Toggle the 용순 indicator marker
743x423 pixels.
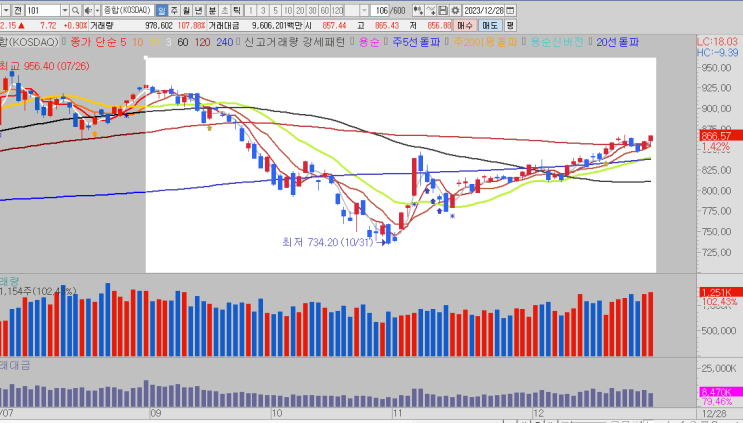coord(352,42)
